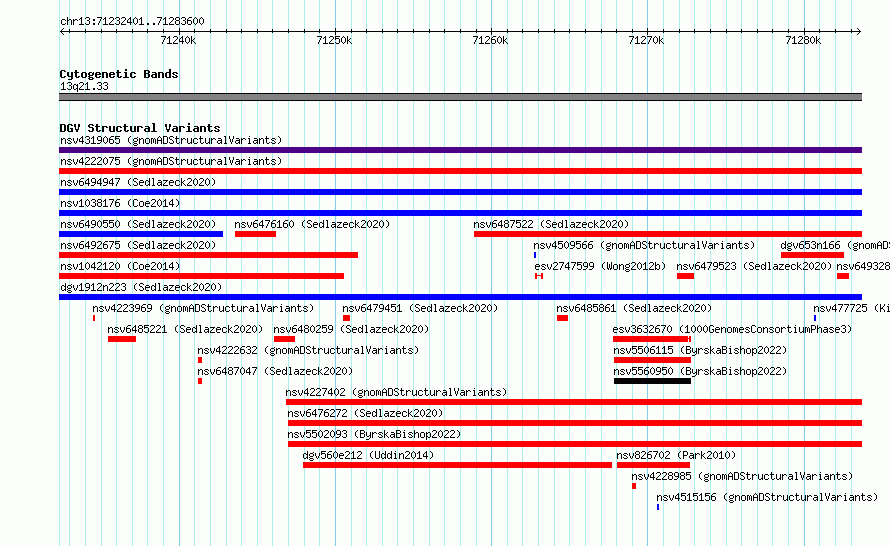Open nsv5560950 (ByrskaBishop2022) label
This screenshot has width=890, height=546.
click(x=700, y=371)
